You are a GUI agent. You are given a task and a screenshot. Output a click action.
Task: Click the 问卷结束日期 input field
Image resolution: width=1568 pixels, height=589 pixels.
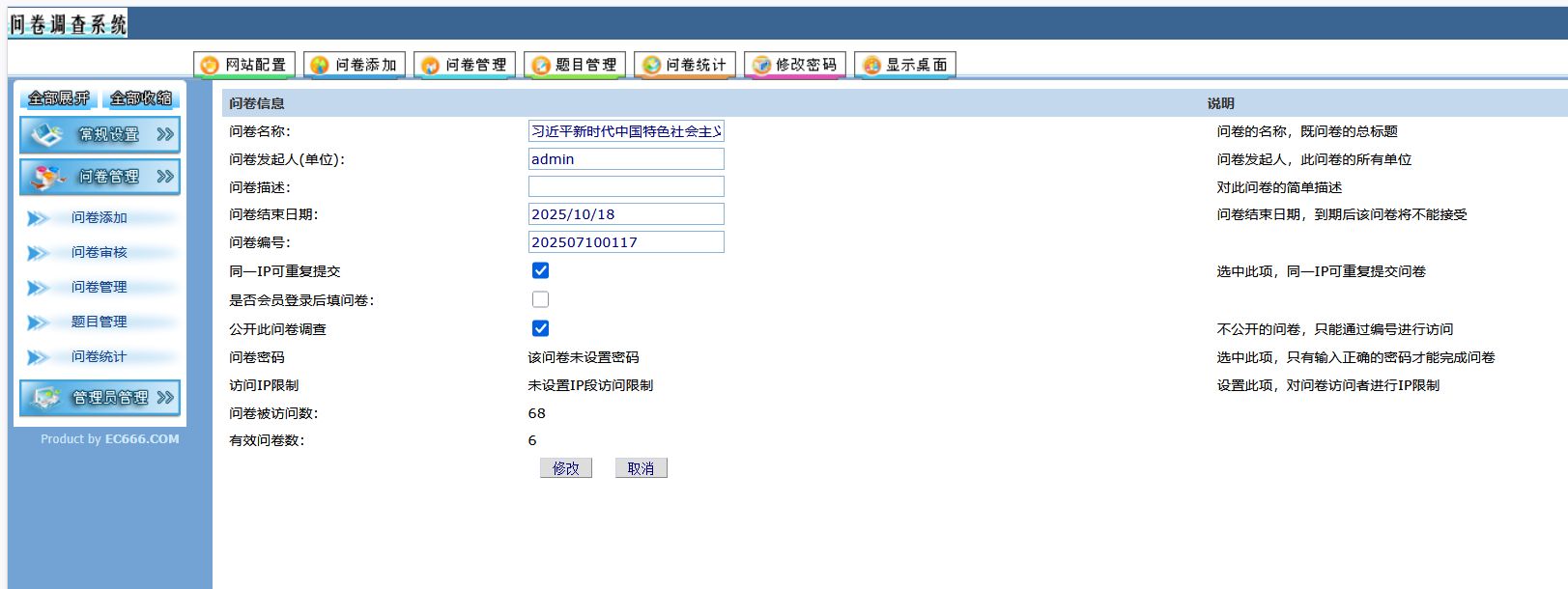[x=626, y=214]
